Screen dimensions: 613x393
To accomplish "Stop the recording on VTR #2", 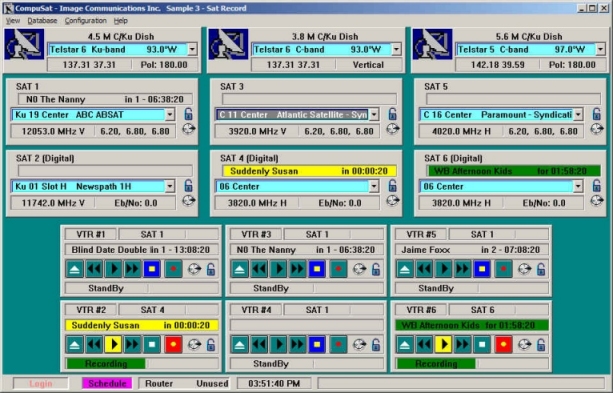I will point(152,345).
